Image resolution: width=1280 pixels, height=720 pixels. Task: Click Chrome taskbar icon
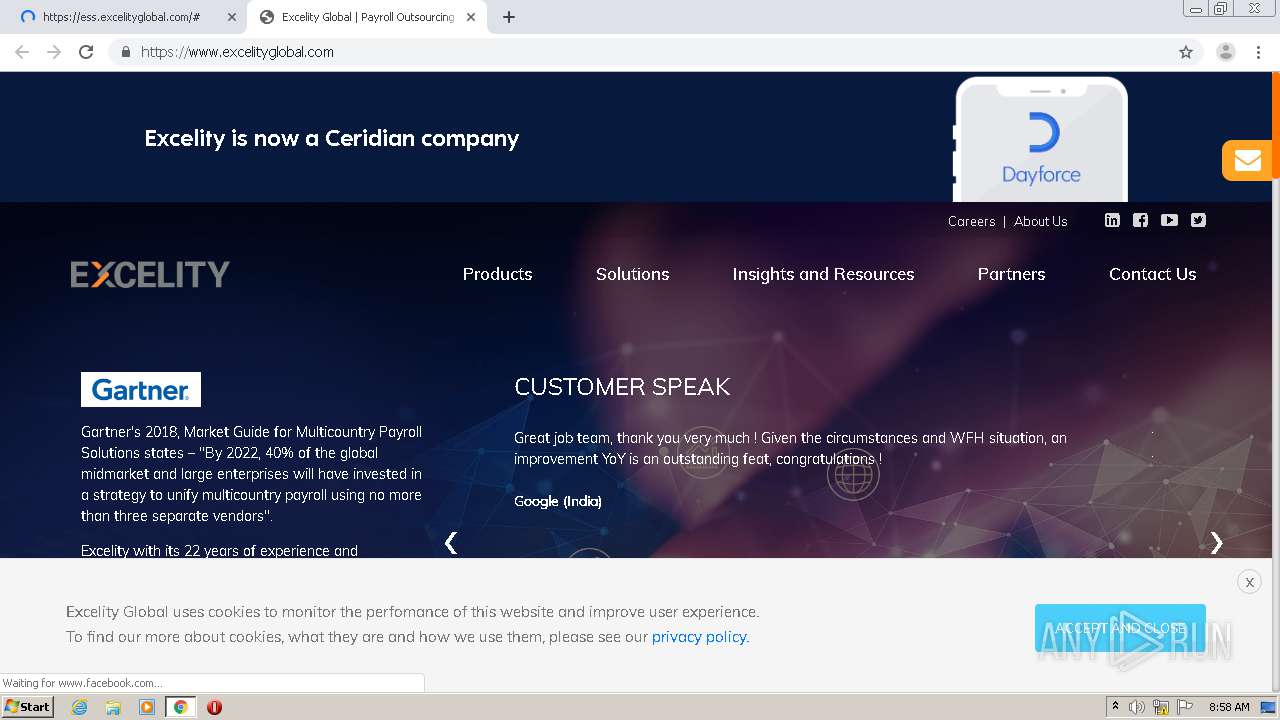[x=180, y=707]
